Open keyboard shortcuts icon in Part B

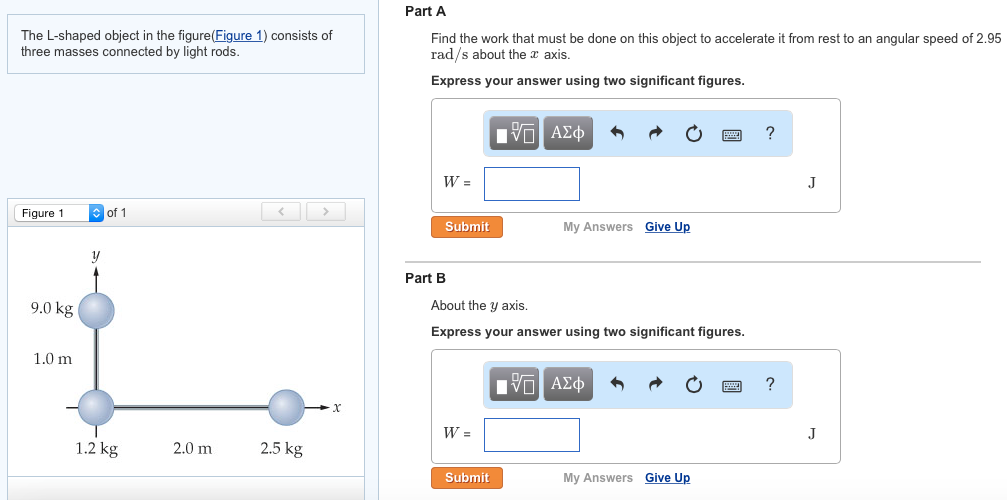(731, 384)
